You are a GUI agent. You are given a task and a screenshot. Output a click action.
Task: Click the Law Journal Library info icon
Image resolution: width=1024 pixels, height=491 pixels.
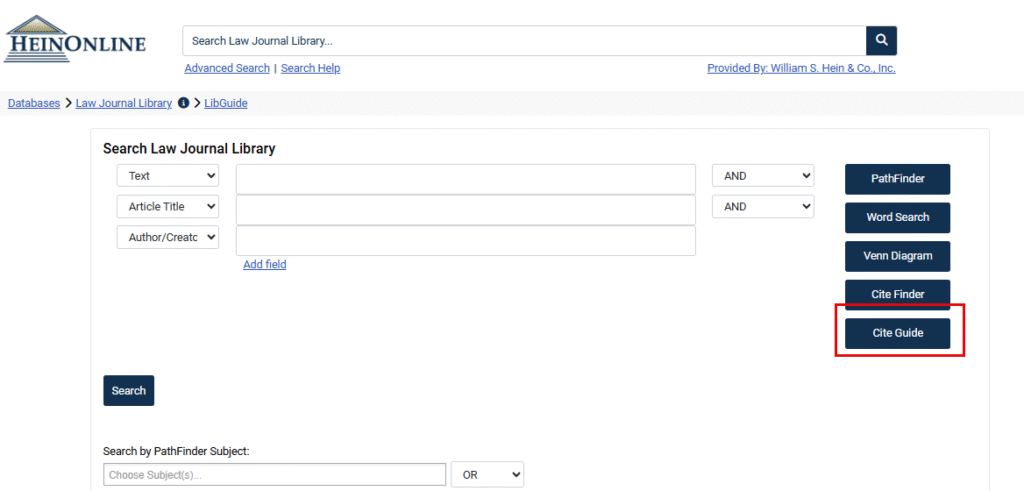click(183, 103)
